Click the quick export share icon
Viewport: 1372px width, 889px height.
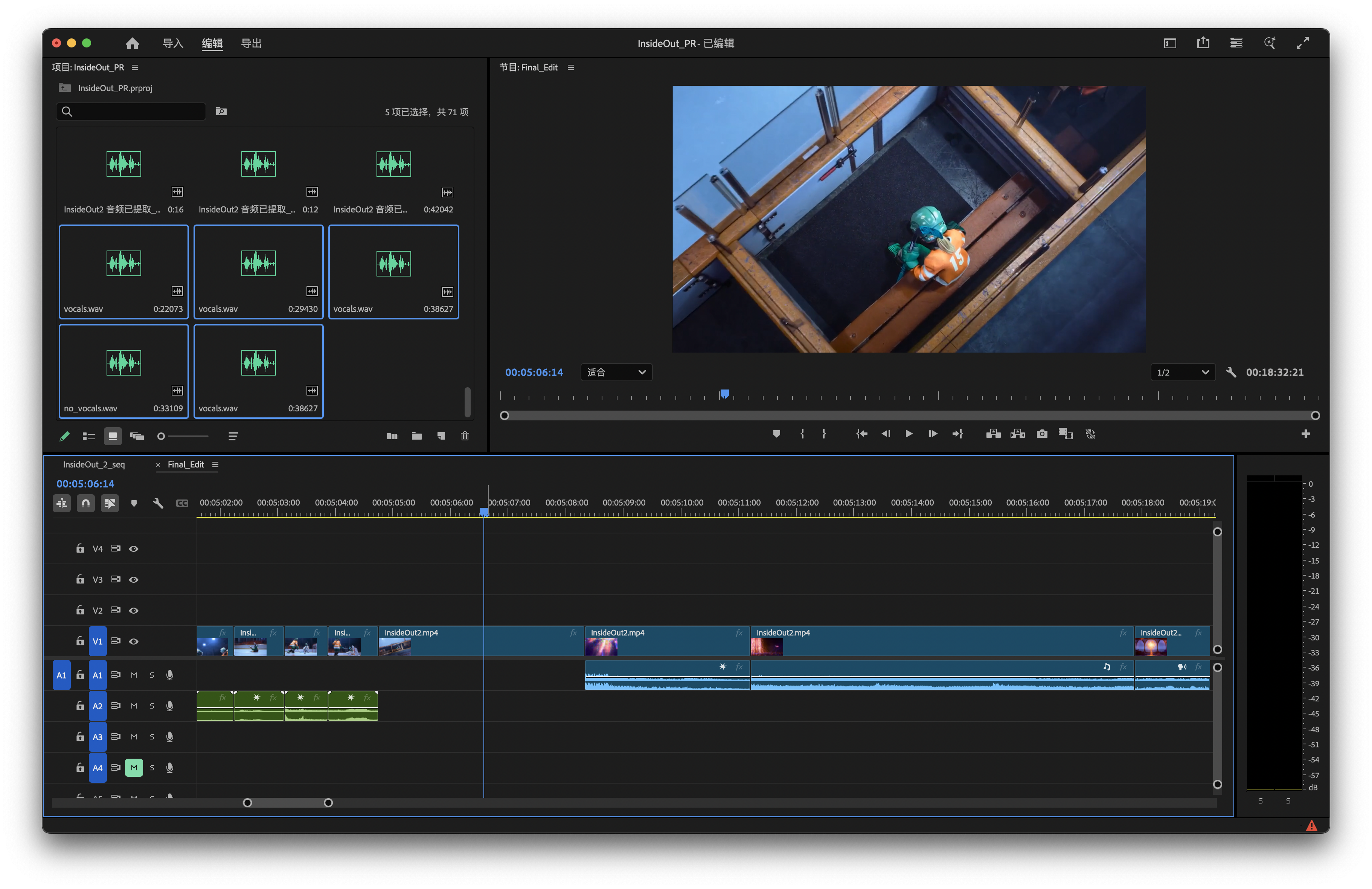coord(1203,43)
